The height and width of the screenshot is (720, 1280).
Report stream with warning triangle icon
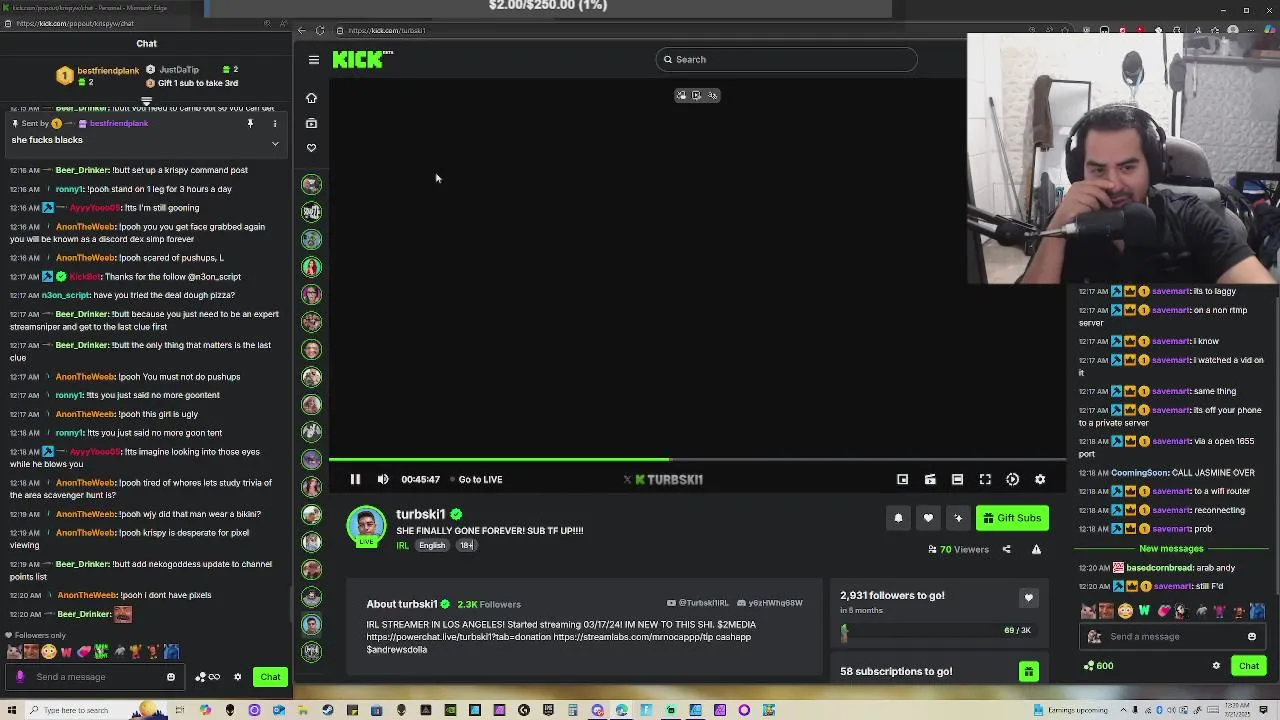1036,549
